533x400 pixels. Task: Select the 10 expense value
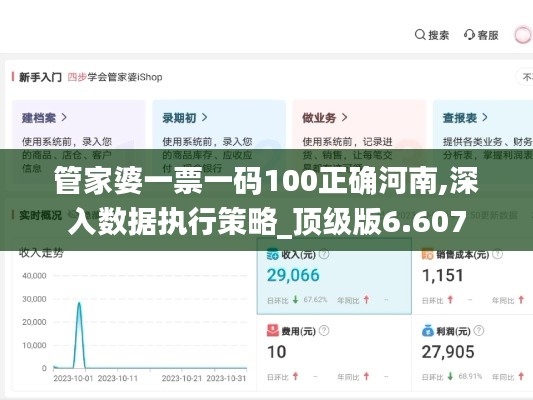[276, 352]
